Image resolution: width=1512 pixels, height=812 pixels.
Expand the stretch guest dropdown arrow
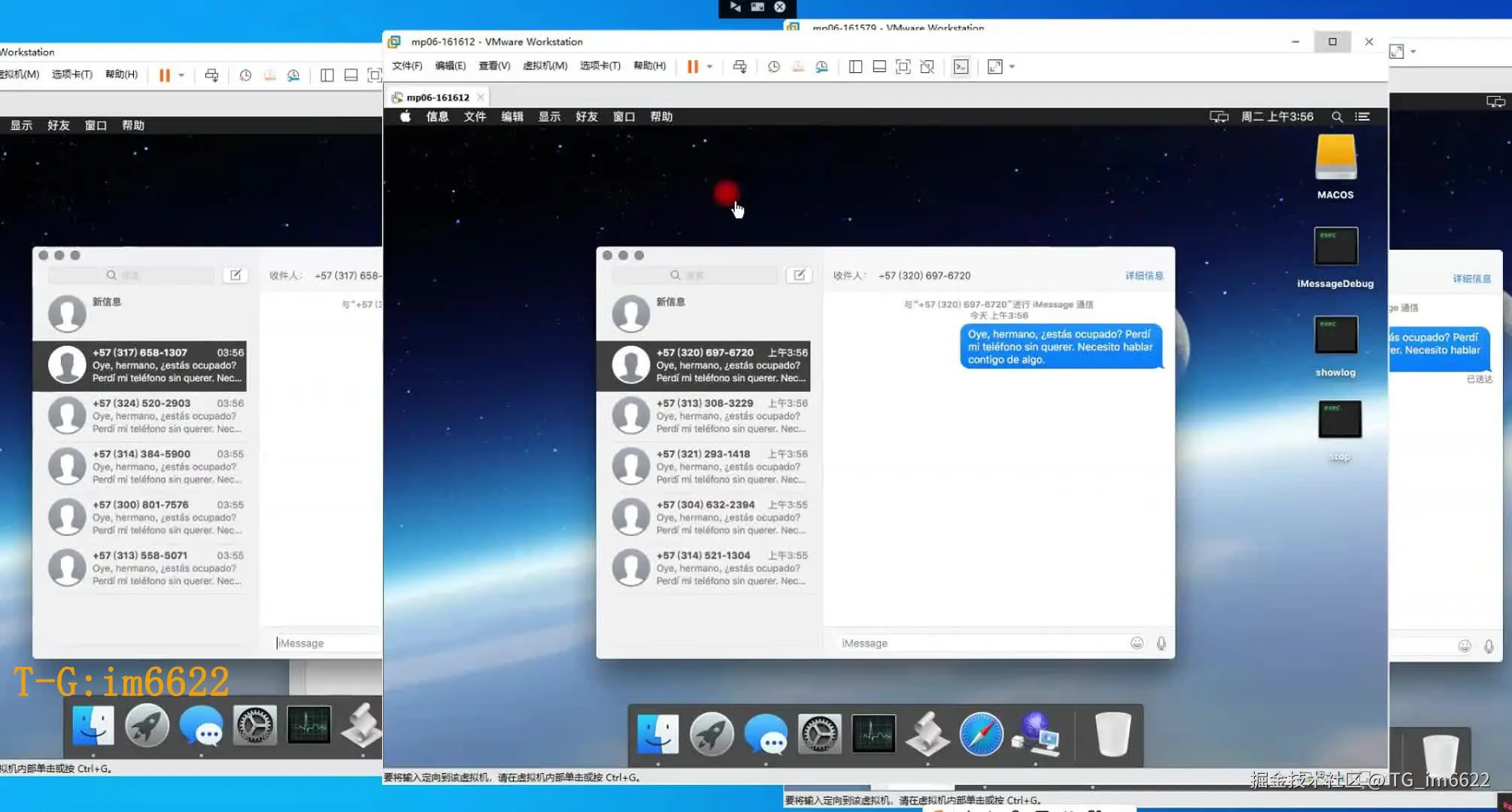(x=1012, y=67)
